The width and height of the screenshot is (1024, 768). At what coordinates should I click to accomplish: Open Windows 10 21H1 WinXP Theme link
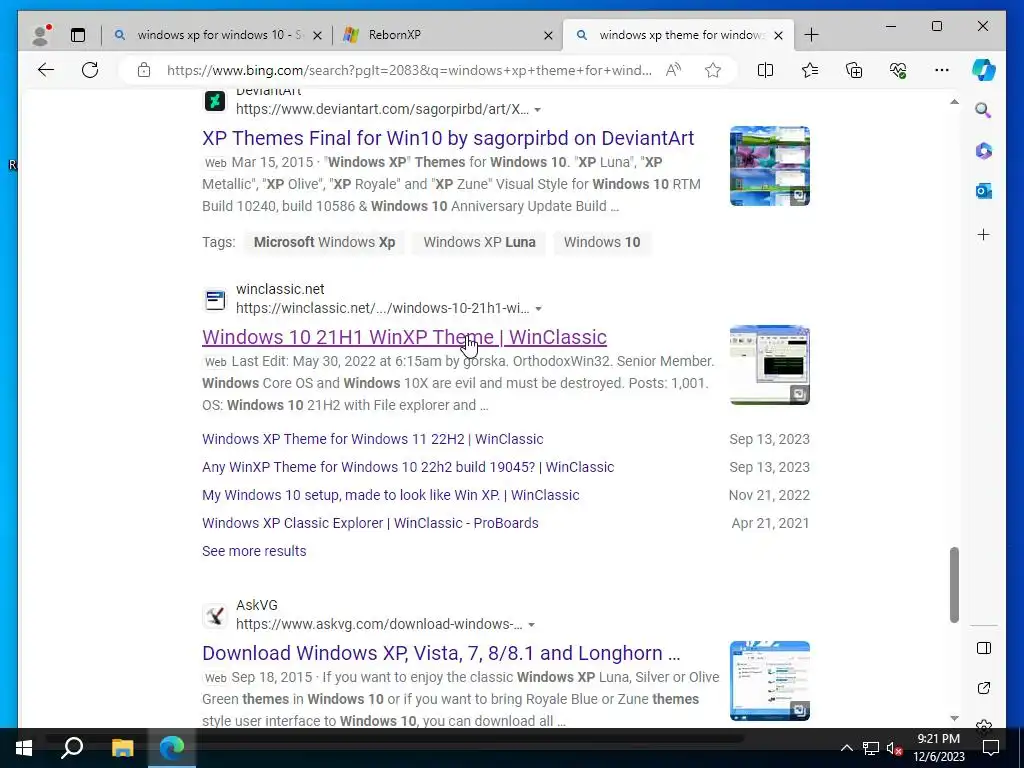(x=404, y=337)
